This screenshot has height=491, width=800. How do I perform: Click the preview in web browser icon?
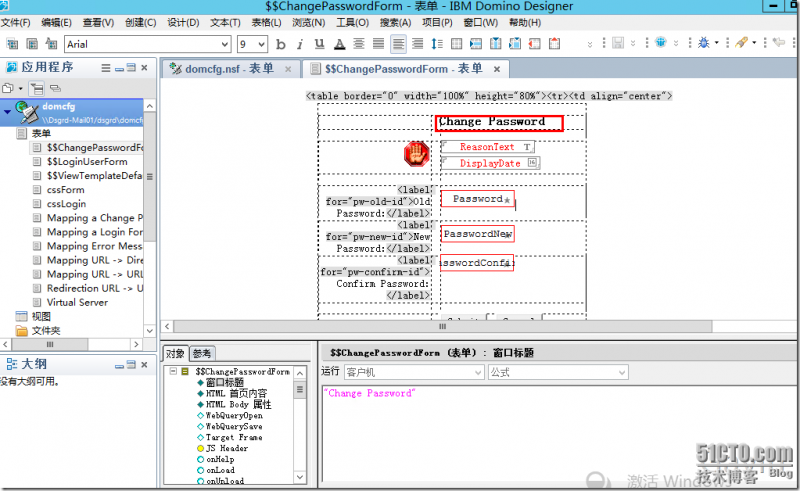pyautogui.click(x=661, y=42)
